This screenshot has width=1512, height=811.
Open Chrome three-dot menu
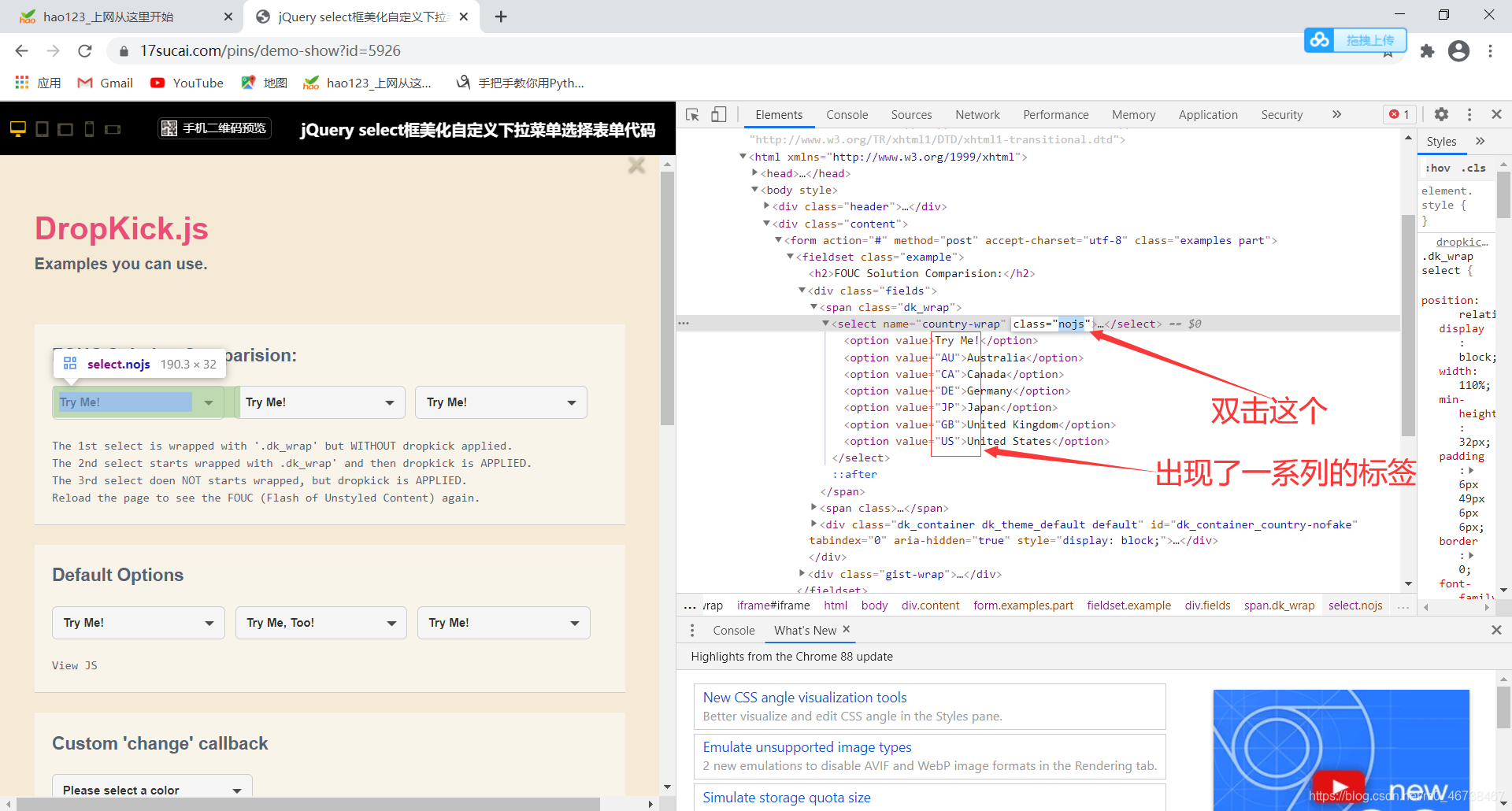coord(1490,51)
